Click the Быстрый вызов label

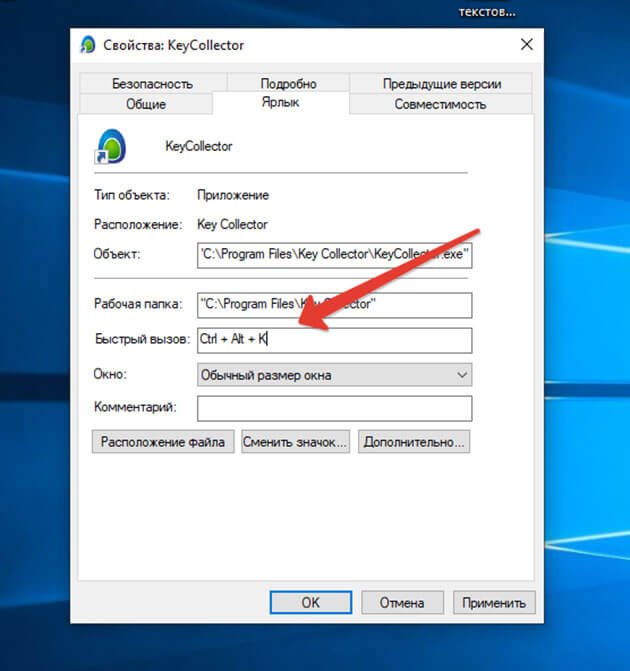[x=143, y=339]
